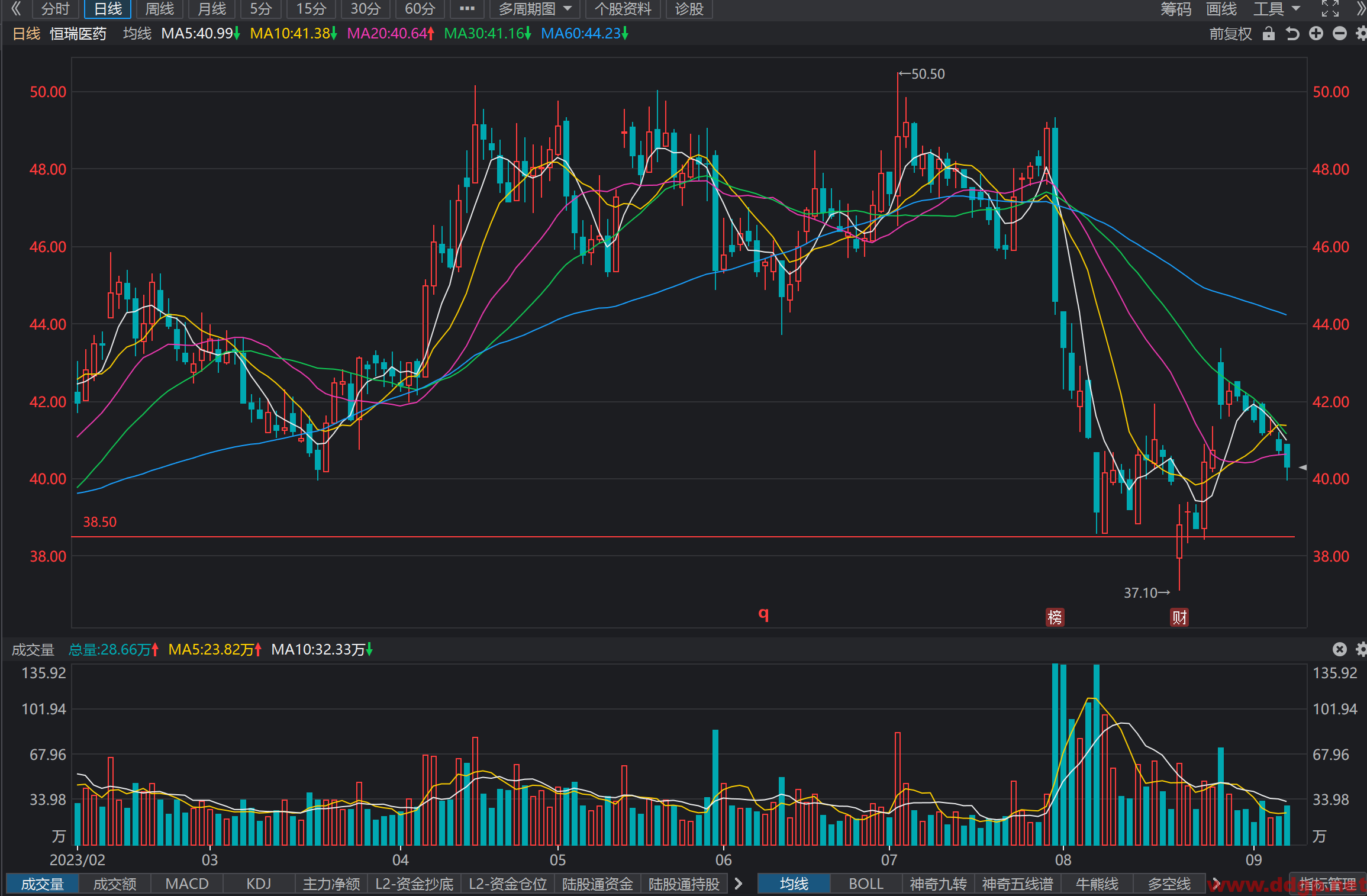Open the more periods ellipsis button
This screenshot has height=896, width=1367.
pos(467,9)
